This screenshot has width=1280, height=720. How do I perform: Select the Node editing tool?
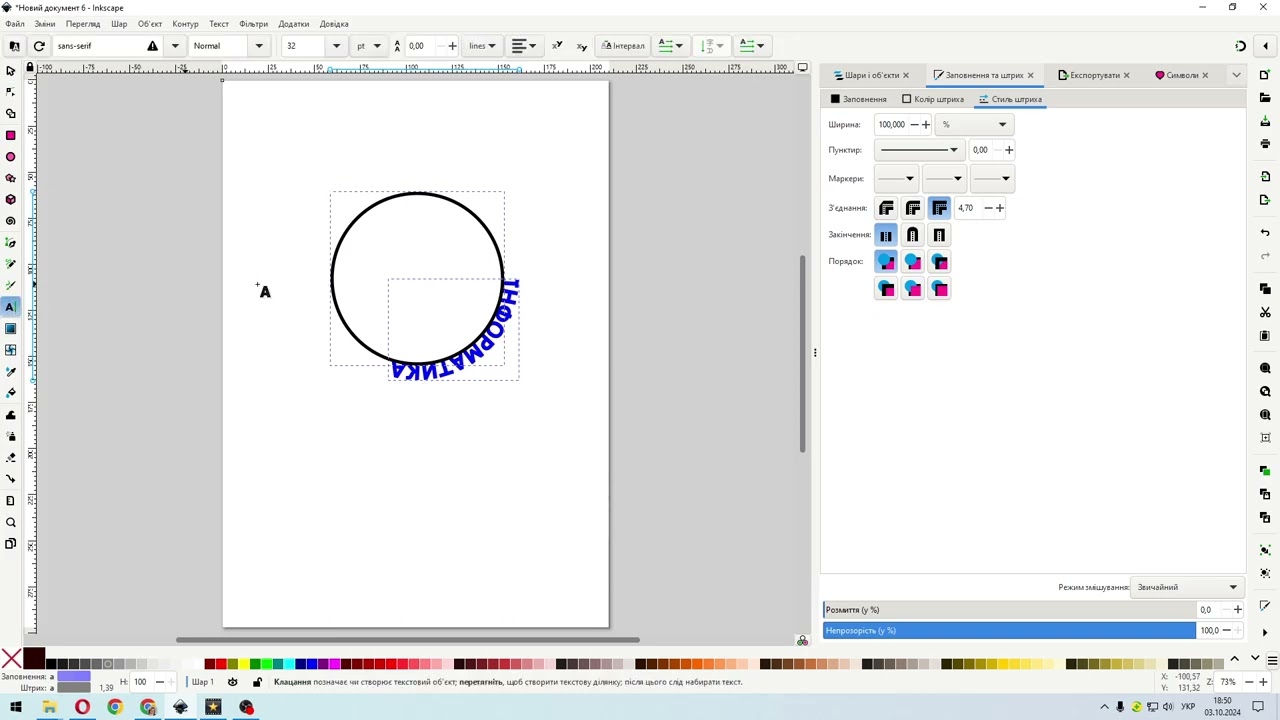(11, 92)
